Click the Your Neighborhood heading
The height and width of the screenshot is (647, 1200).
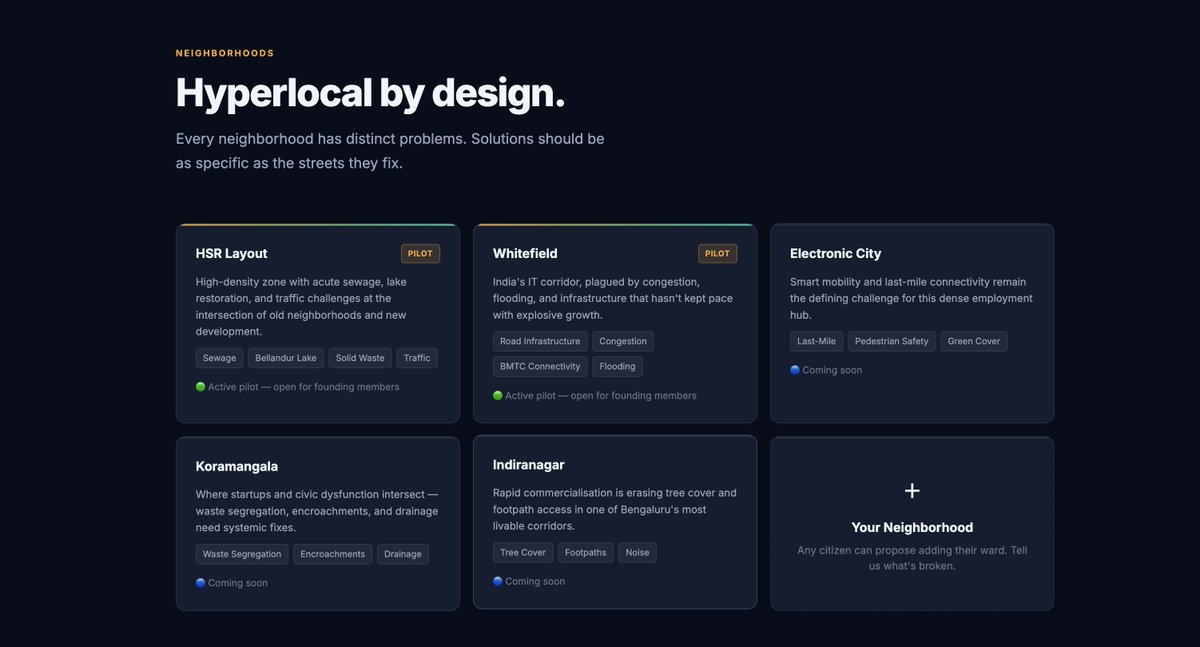click(912, 527)
